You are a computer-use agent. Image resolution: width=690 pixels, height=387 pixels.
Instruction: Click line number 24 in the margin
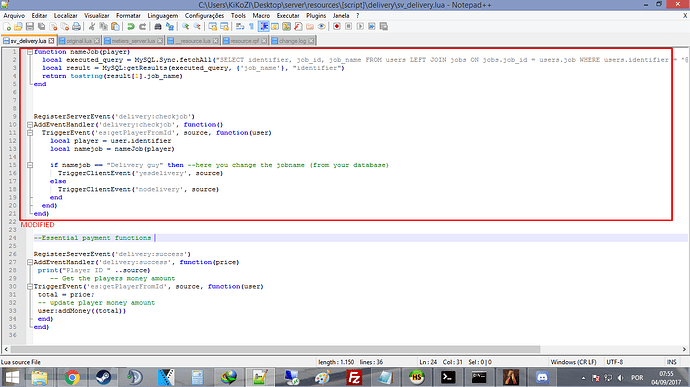tap(12, 238)
